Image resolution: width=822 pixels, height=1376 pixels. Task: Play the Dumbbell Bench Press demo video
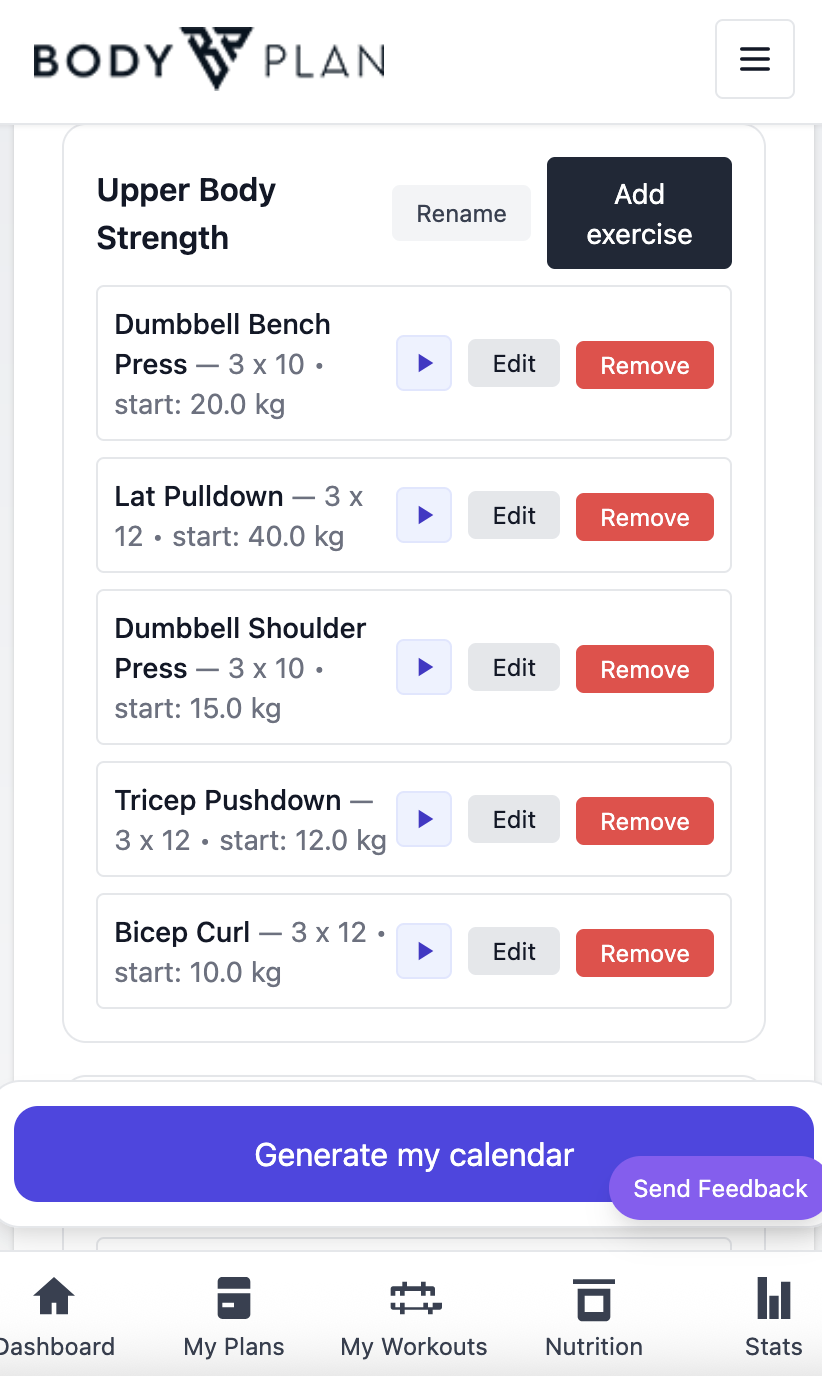tap(424, 363)
